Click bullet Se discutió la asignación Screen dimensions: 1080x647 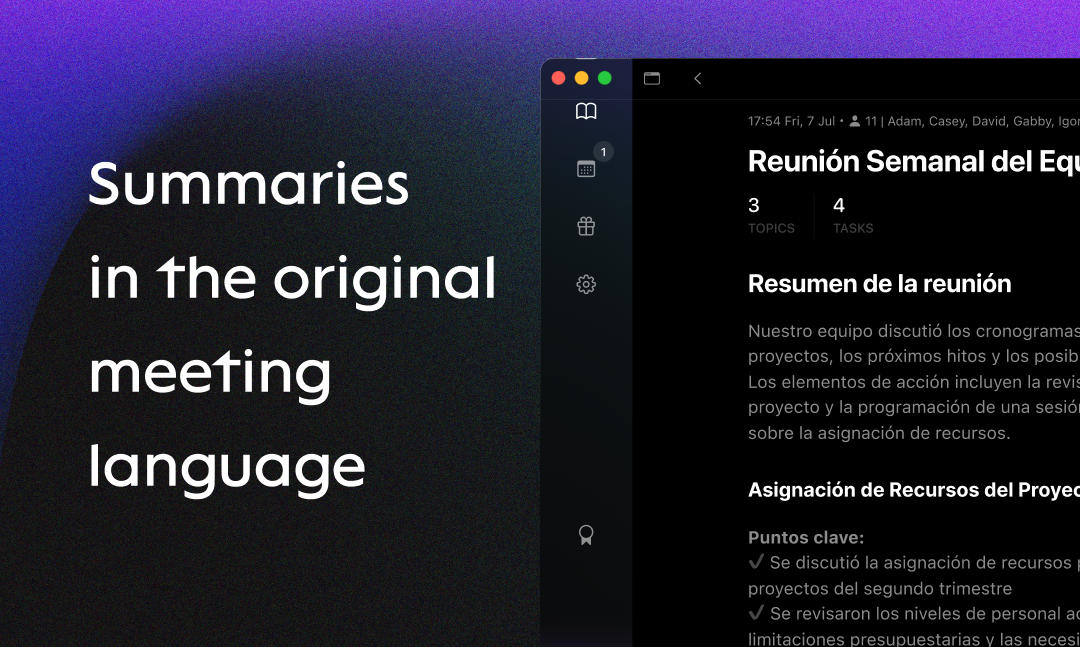click(x=914, y=575)
